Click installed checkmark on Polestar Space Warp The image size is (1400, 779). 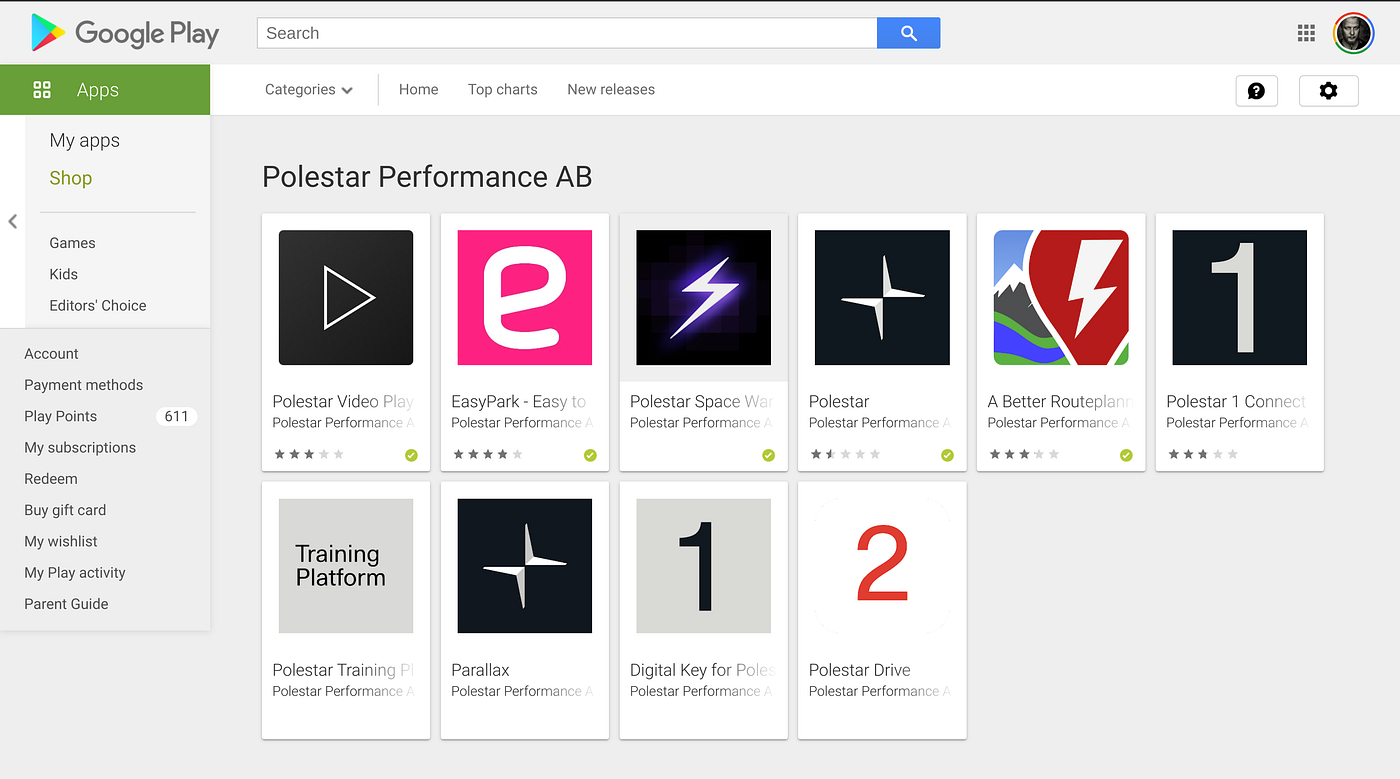click(768, 455)
